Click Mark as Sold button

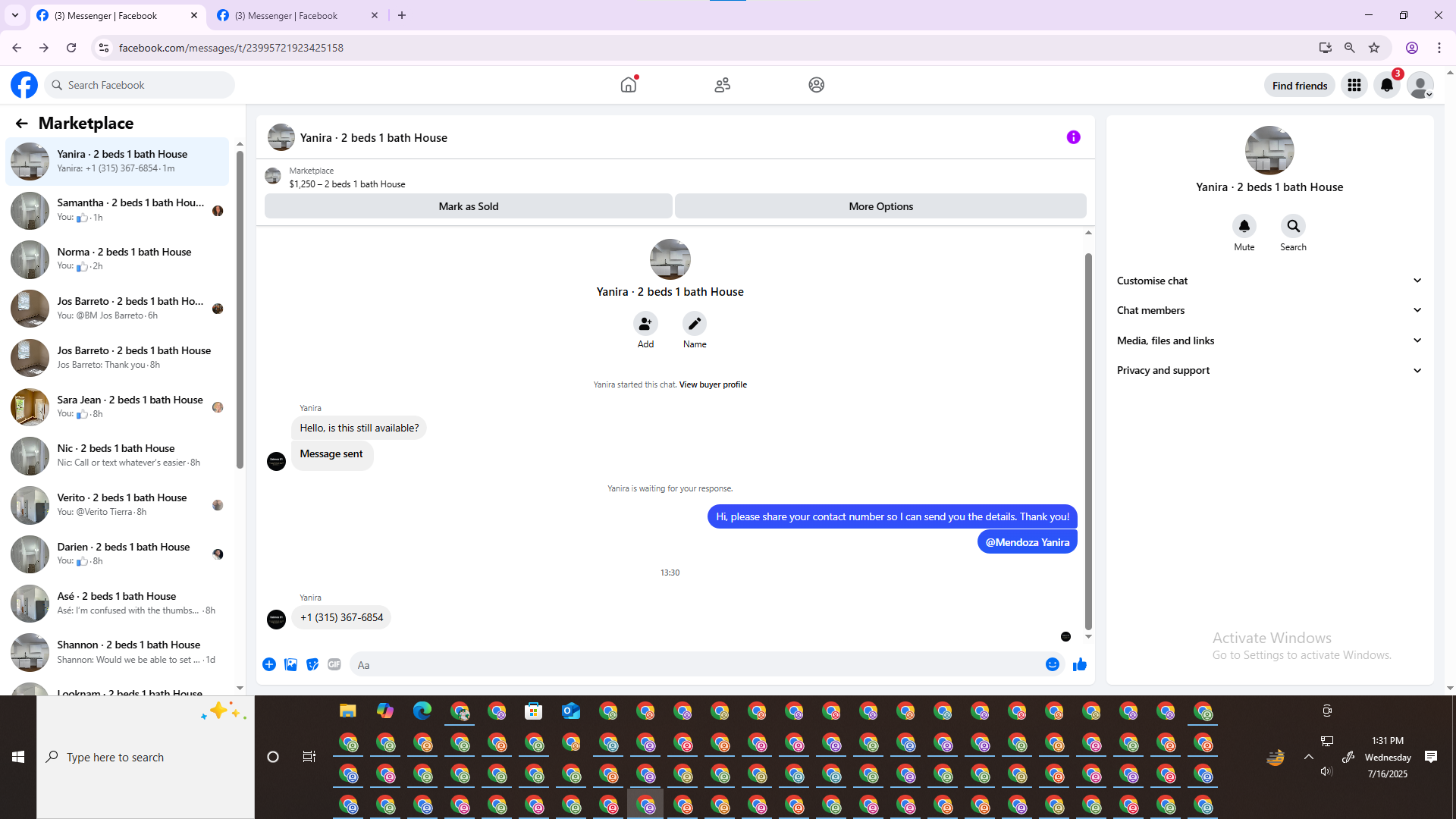tap(468, 206)
